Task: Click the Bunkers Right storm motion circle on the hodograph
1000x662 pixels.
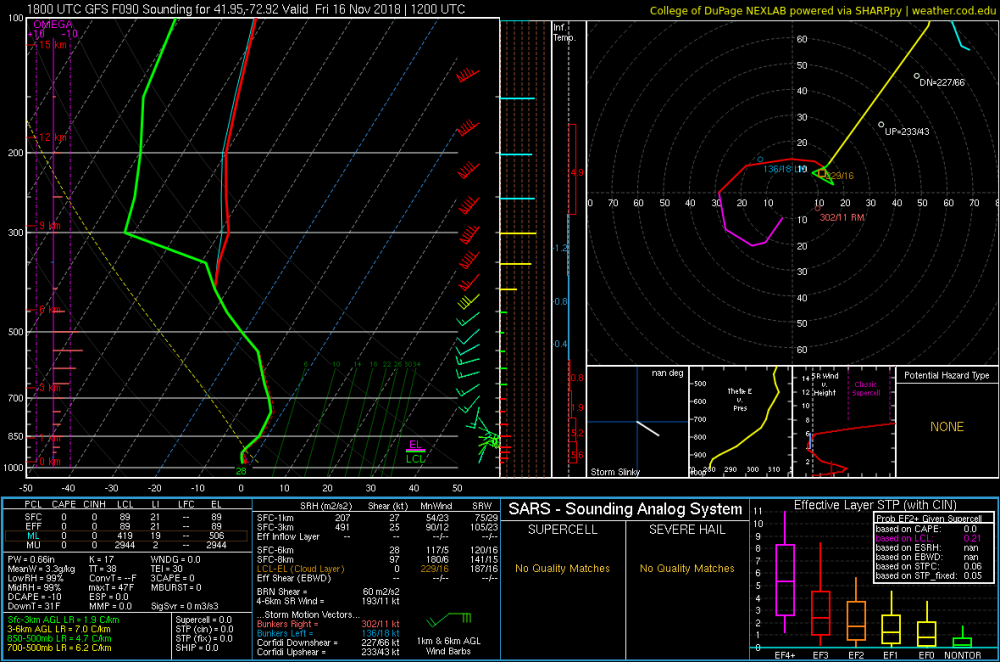Action: tap(818, 209)
